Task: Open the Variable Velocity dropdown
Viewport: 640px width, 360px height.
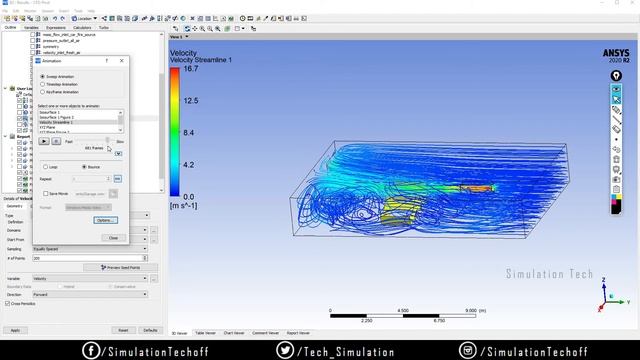Action: click(90, 278)
